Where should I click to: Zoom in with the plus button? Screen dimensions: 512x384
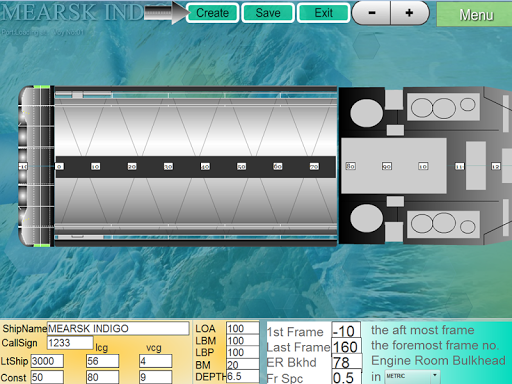pyautogui.click(x=410, y=13)
